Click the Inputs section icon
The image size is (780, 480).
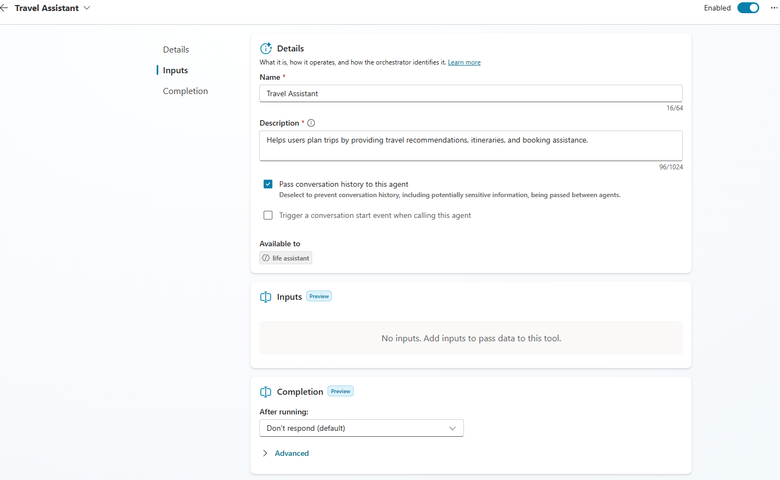266,297
